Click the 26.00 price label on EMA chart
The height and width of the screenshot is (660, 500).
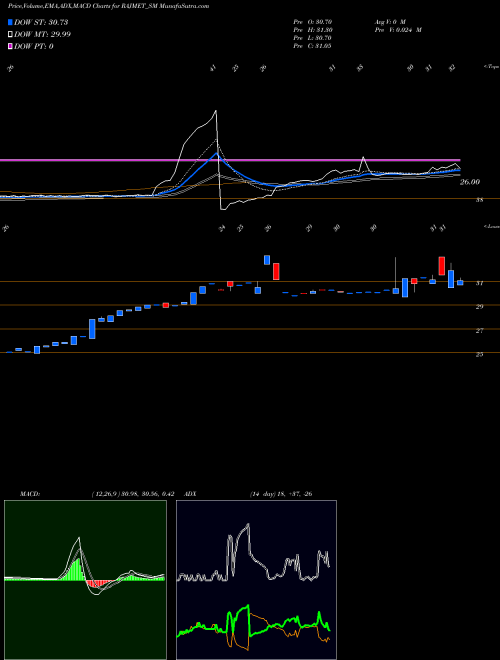pos(470,182)
